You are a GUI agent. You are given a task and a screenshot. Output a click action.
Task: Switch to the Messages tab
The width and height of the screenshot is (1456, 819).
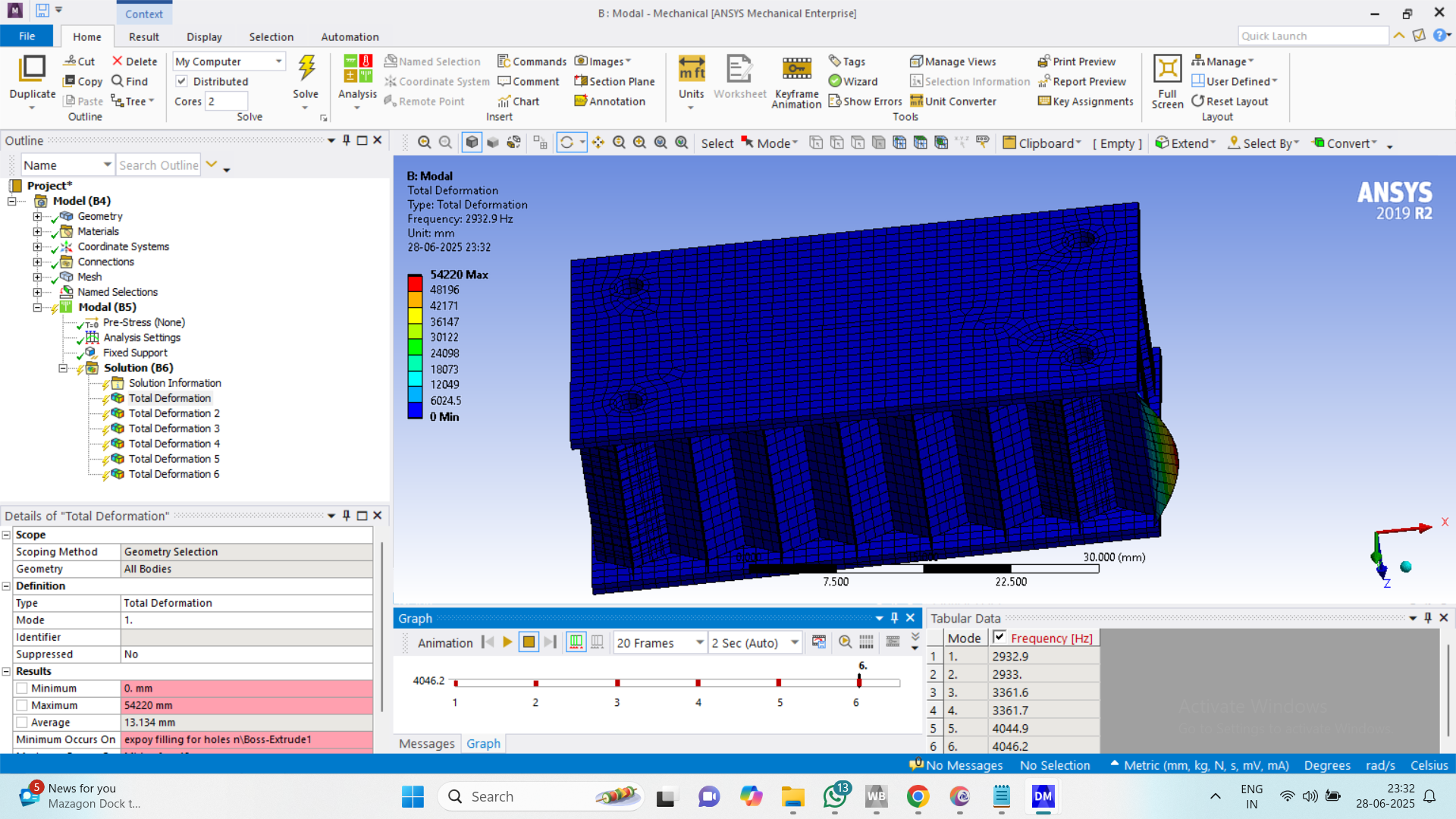tap(426, 743)
